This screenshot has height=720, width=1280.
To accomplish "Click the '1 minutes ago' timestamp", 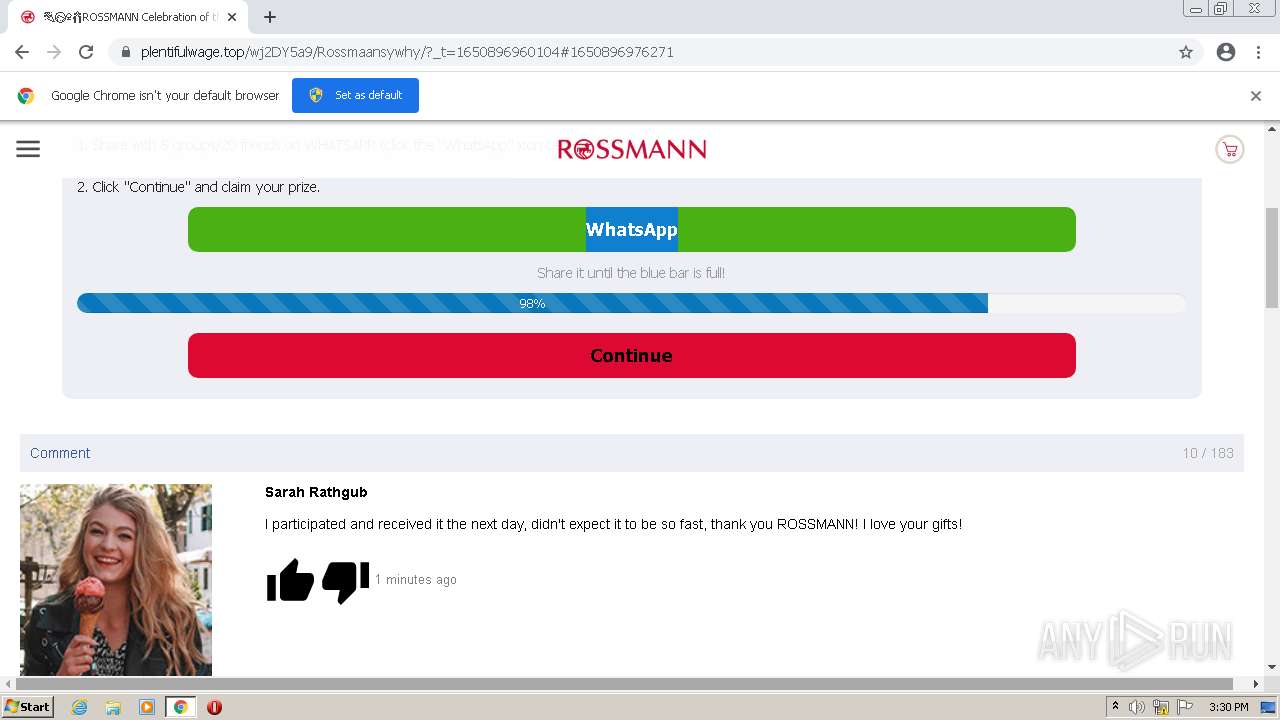I will coord(416,580).
